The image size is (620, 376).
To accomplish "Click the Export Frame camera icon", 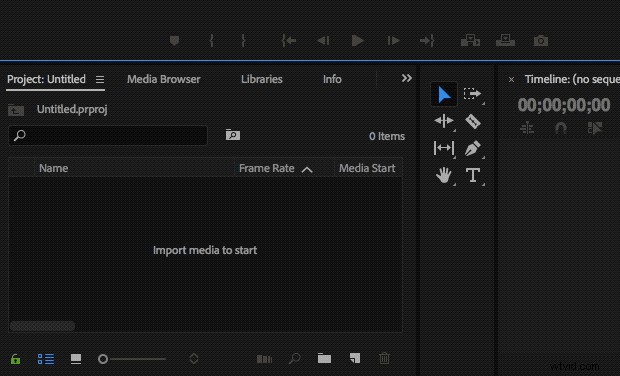I will 541,41.
